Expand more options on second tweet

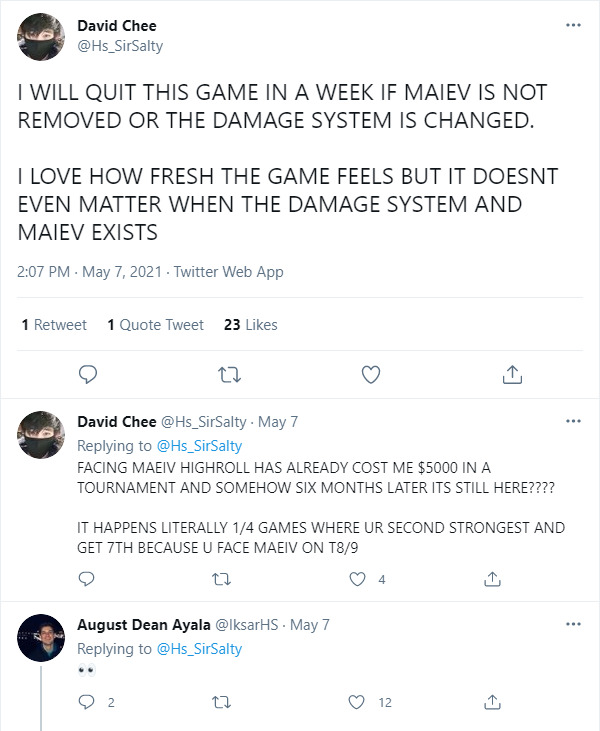point(572,421)
